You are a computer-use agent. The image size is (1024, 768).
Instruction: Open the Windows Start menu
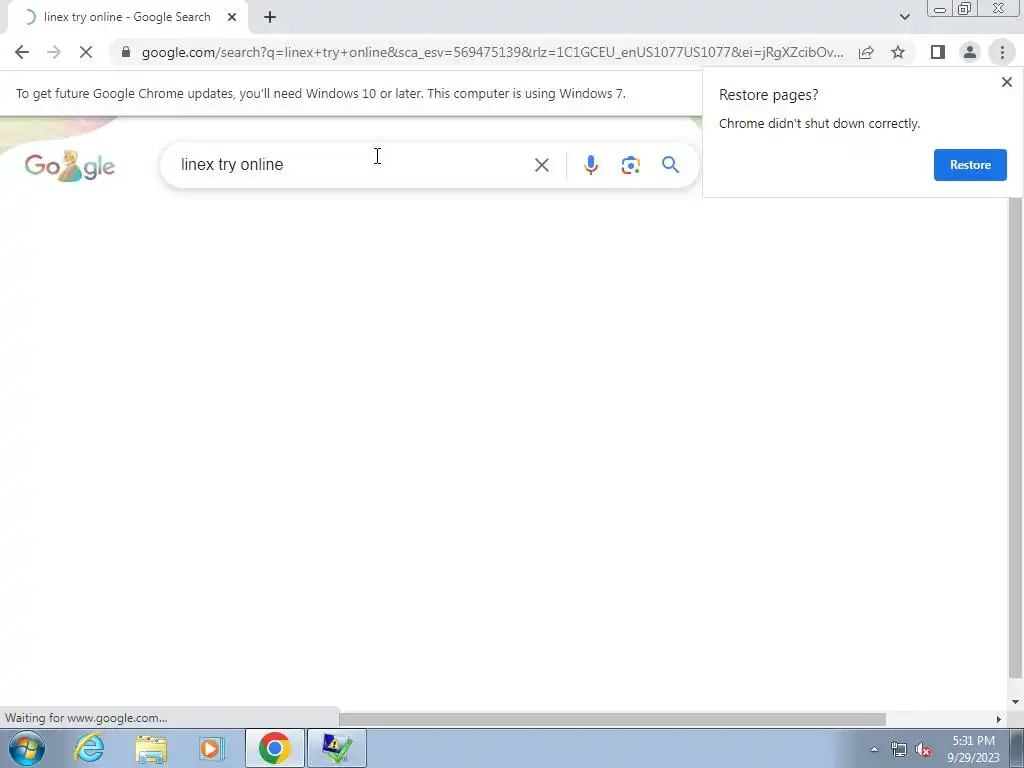pyautogui.click(x=27, y=748)
